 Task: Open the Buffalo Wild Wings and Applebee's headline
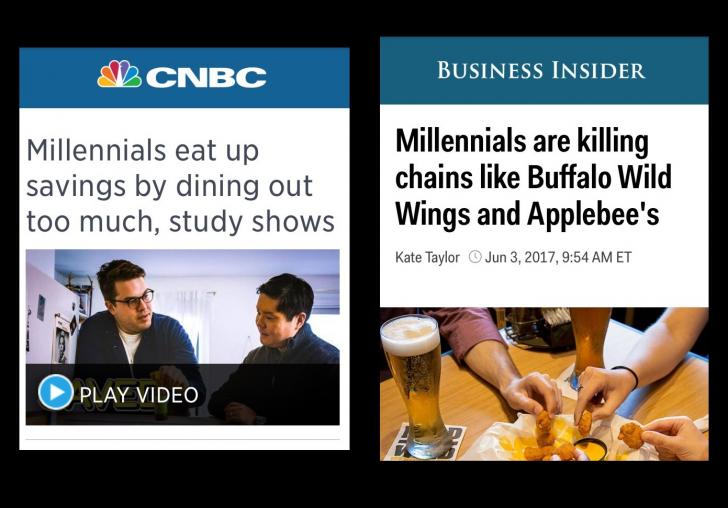pos(532,178)
